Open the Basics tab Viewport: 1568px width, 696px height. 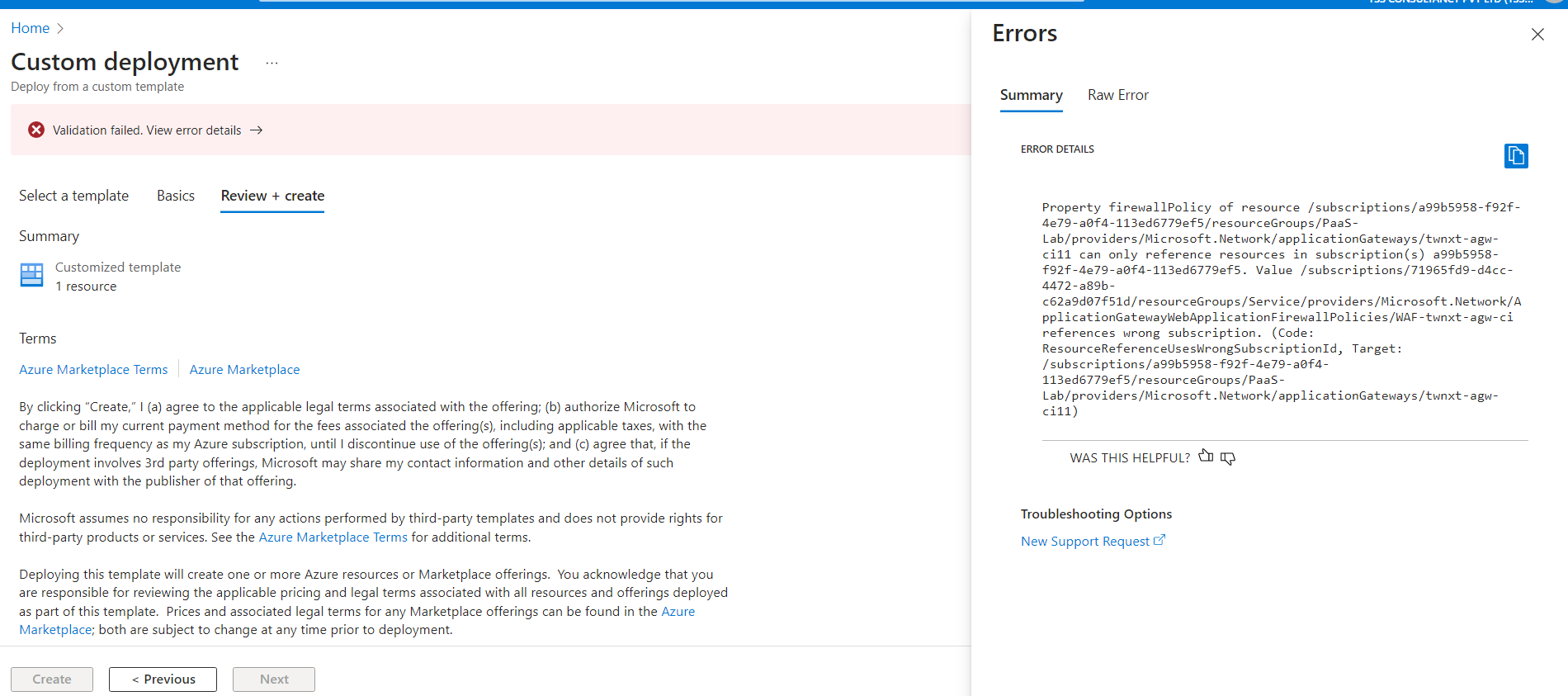[176, 196]
